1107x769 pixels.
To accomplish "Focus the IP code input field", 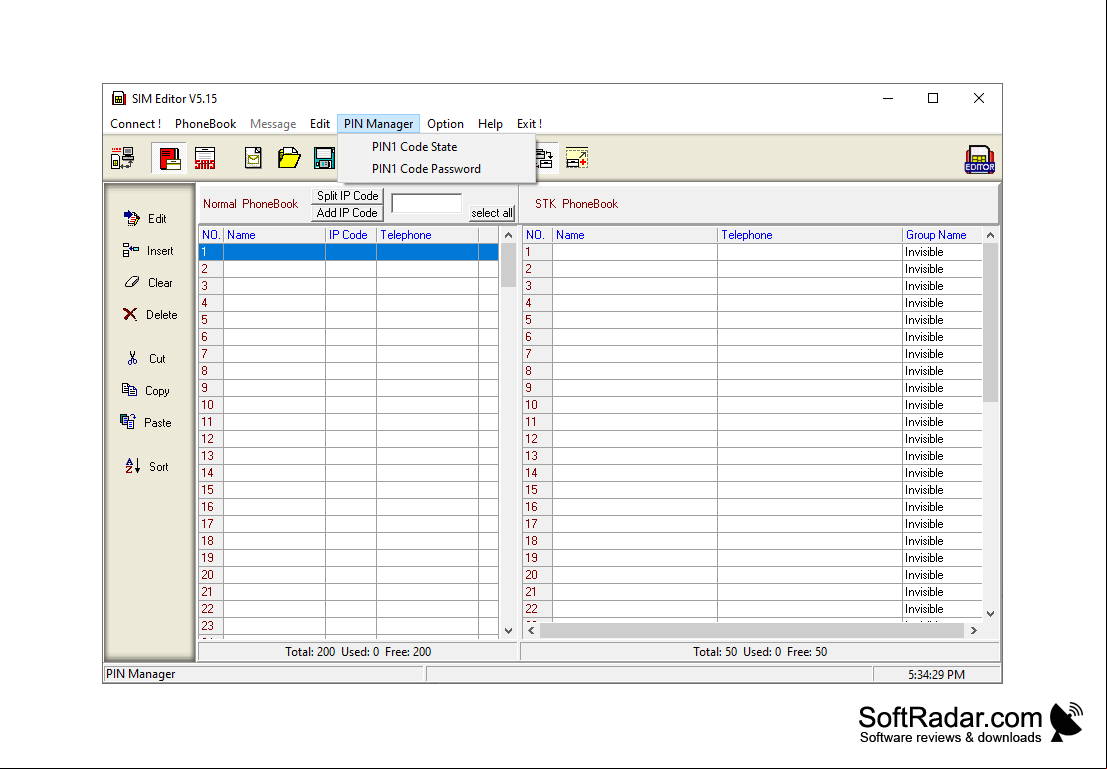I will click(x=426, y=203).
